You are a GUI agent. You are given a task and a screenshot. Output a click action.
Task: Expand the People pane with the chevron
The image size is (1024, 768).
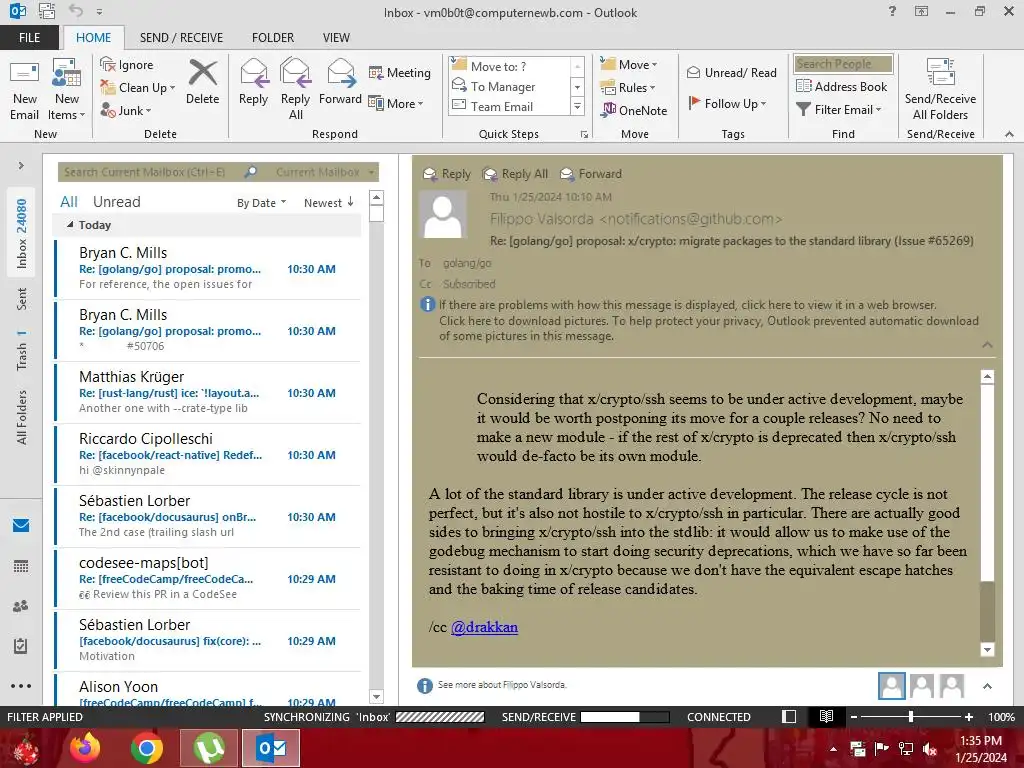pyautogui.click(x=987, y=686)
